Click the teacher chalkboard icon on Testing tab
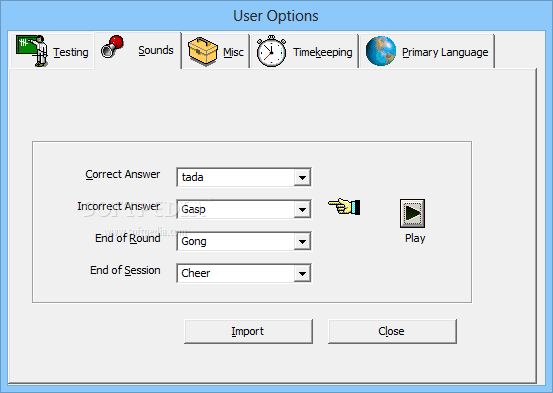The width and height of the screenshot is (553, 393). 32,50
